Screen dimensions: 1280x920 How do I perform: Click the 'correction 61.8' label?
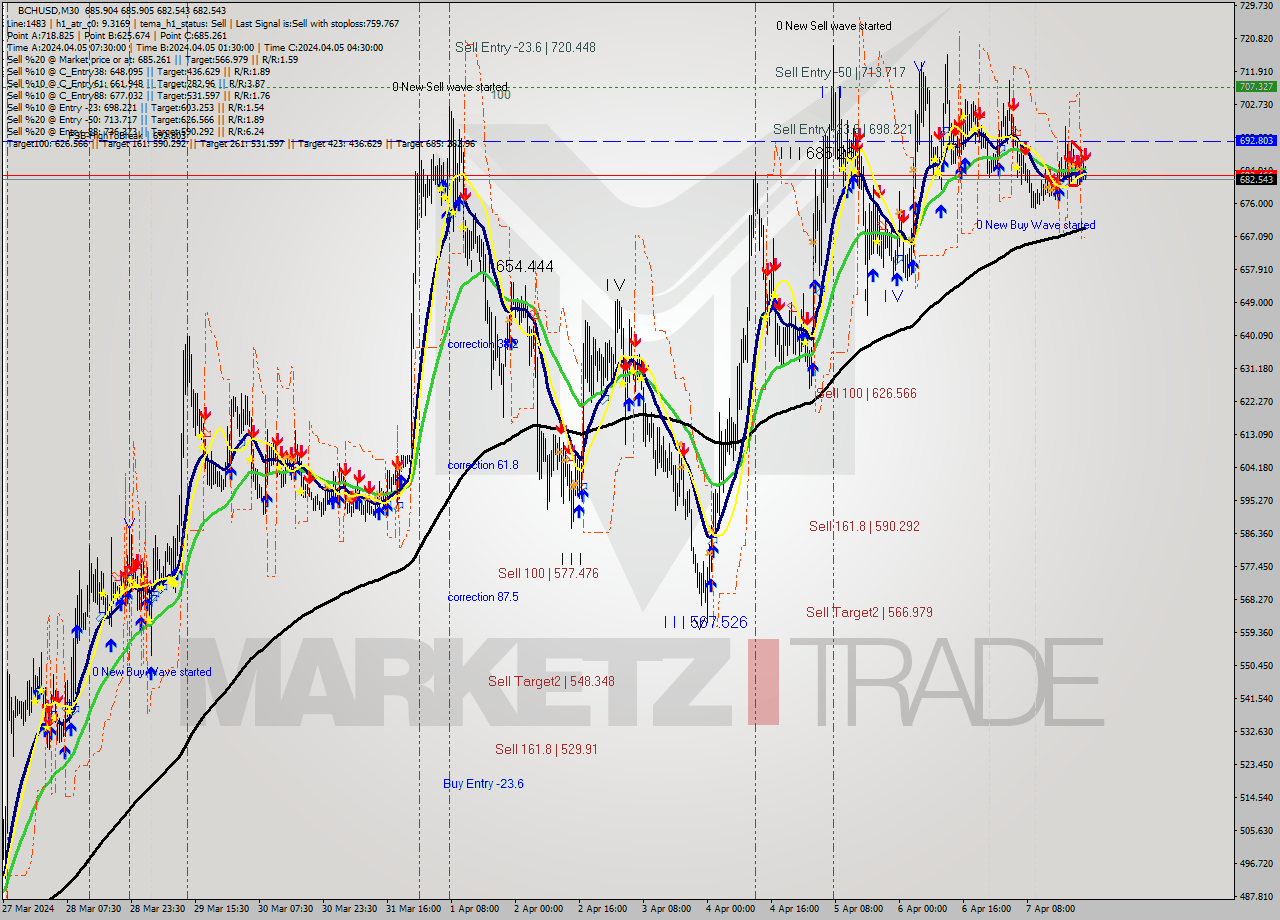coord(483,465)
